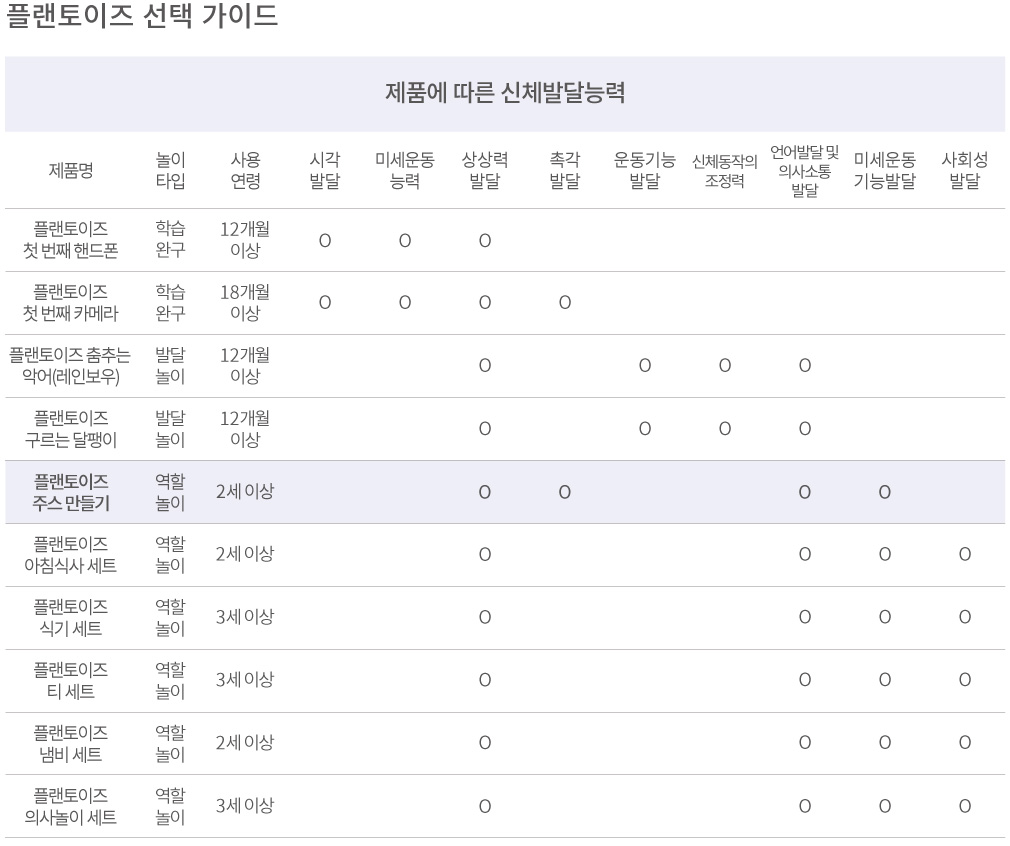This screenshot has height=846, width=1010.
Task: Select product name '플랜토이즈 아침식사 세트'
Action: (x=71, y=554)
